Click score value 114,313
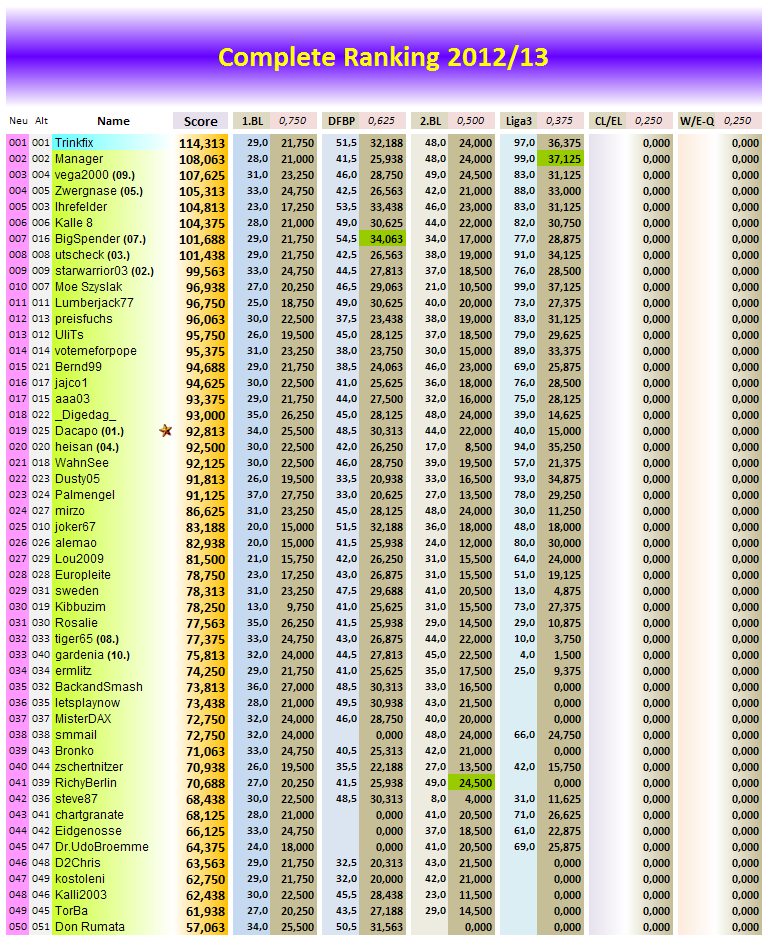The width and height of the screenshot is (768, 935). pos(202,143)
